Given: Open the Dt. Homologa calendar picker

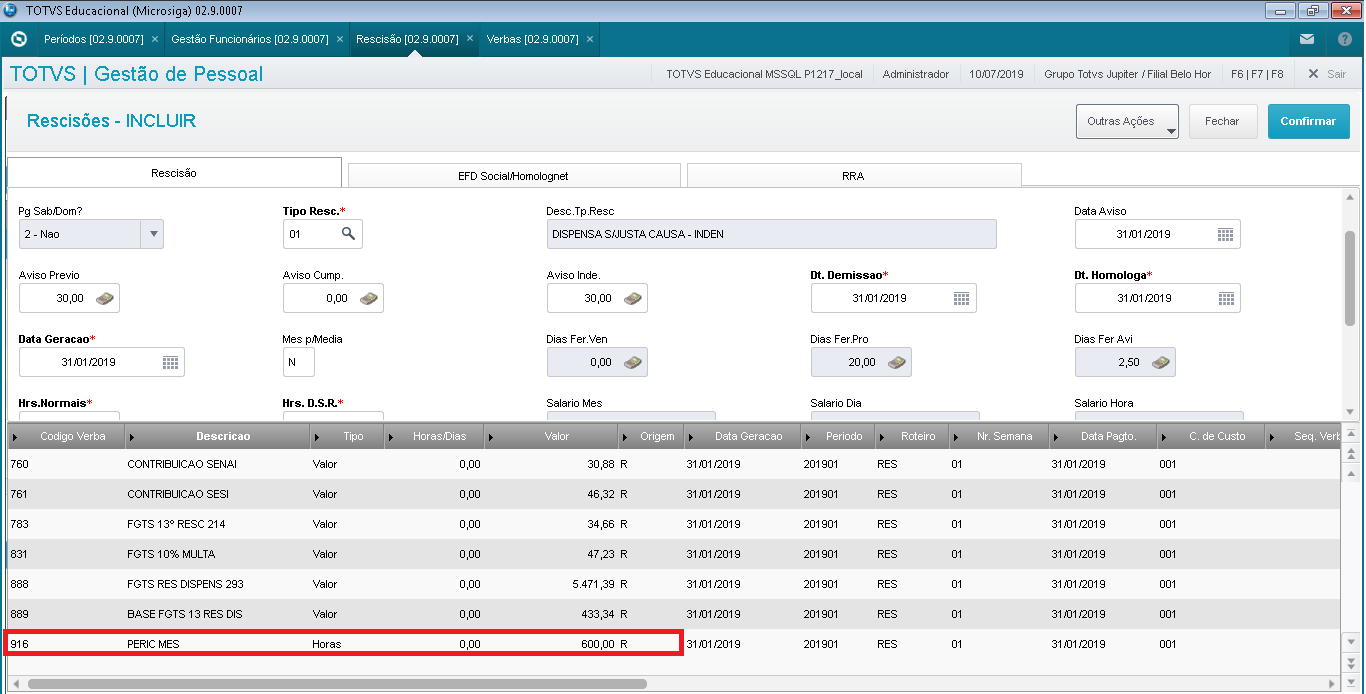Looking at the screenshot, I should 1225,298.
